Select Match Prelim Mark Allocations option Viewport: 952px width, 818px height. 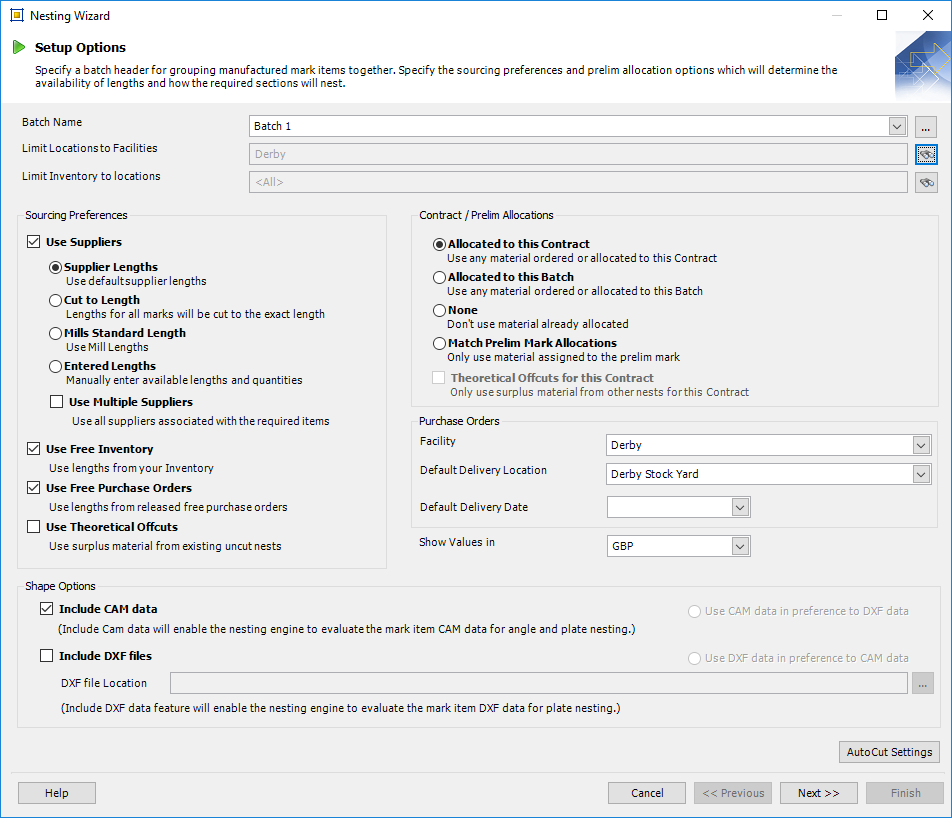(x=439, y=343)
